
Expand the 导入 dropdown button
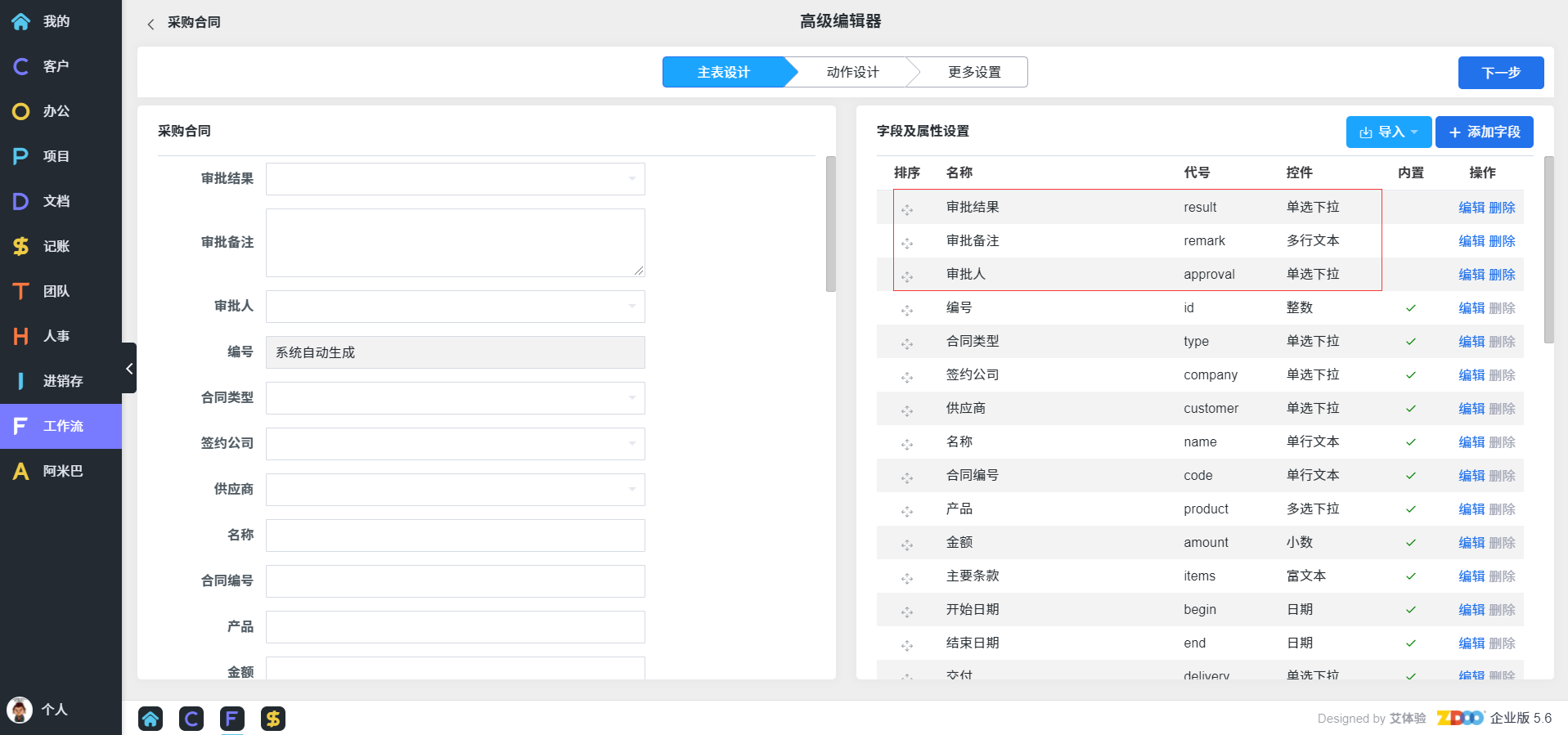coord(1388,132)
